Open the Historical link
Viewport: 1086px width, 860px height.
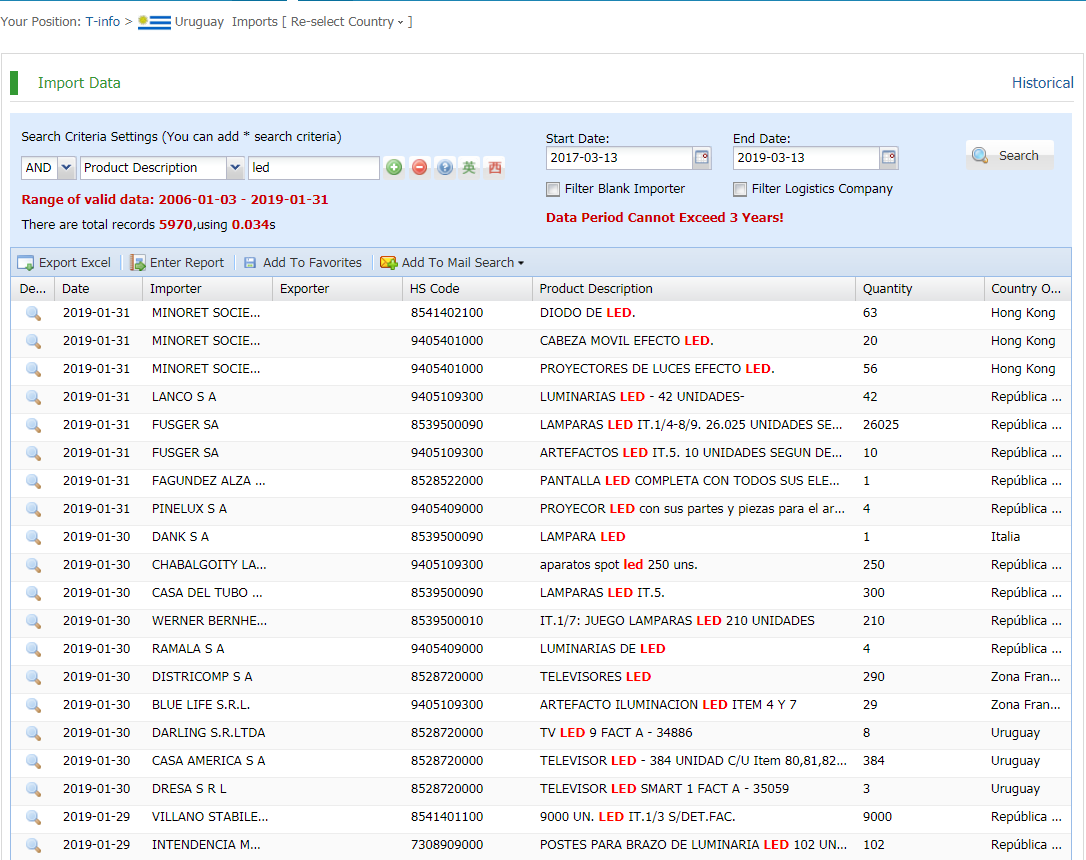pos(1042,83)
